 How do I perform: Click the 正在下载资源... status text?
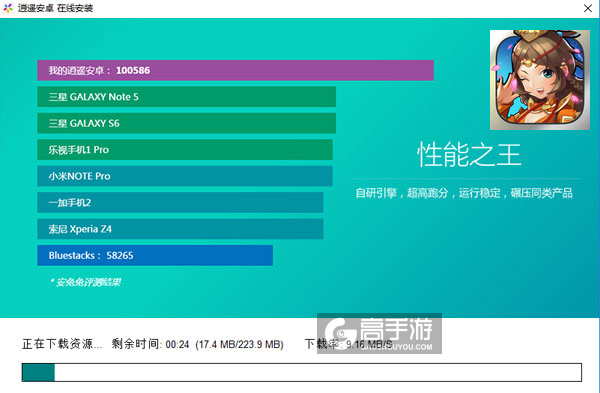pos(62,344)
